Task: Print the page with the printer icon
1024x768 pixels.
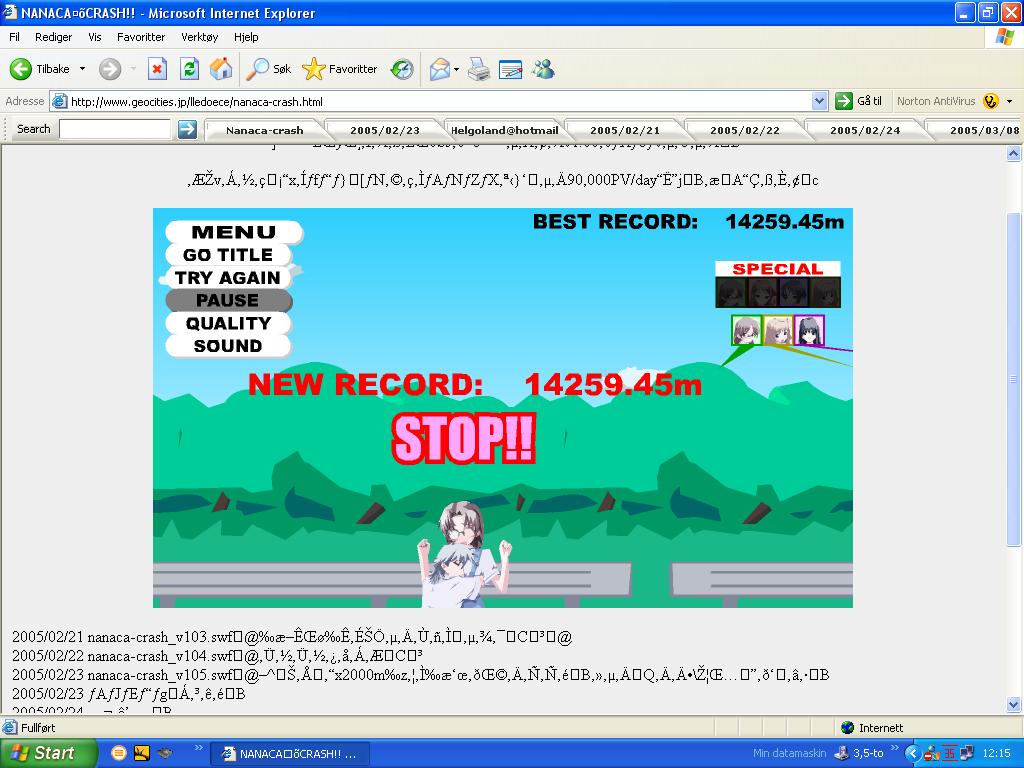Action: pos(479,69)
